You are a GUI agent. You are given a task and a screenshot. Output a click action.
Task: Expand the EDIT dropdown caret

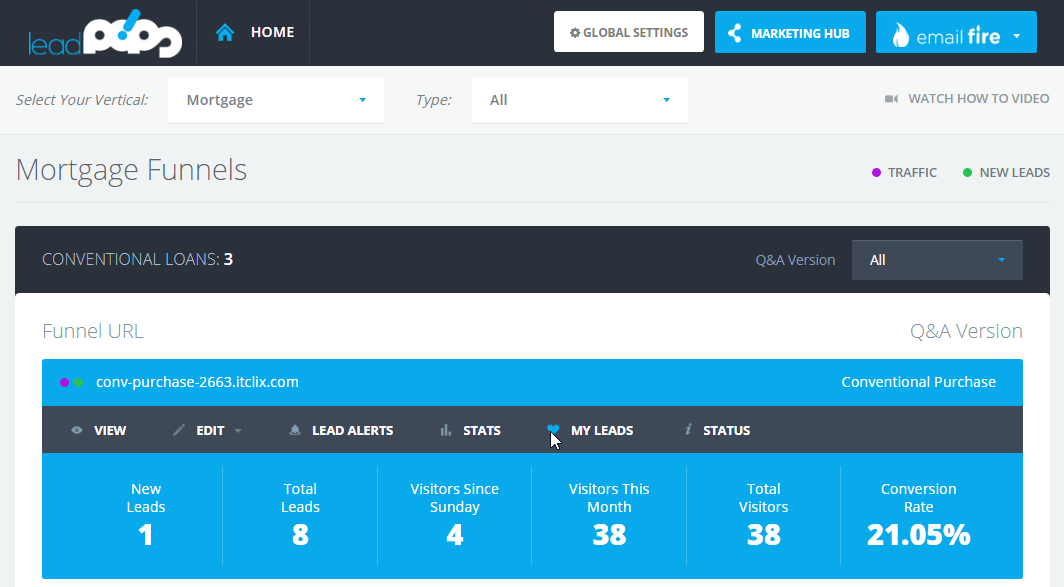[238, 431]
